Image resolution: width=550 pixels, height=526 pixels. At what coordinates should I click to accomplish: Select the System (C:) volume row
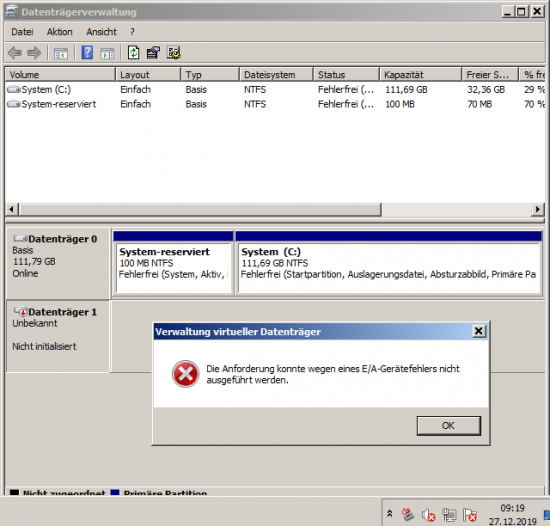tap(275, 90)
